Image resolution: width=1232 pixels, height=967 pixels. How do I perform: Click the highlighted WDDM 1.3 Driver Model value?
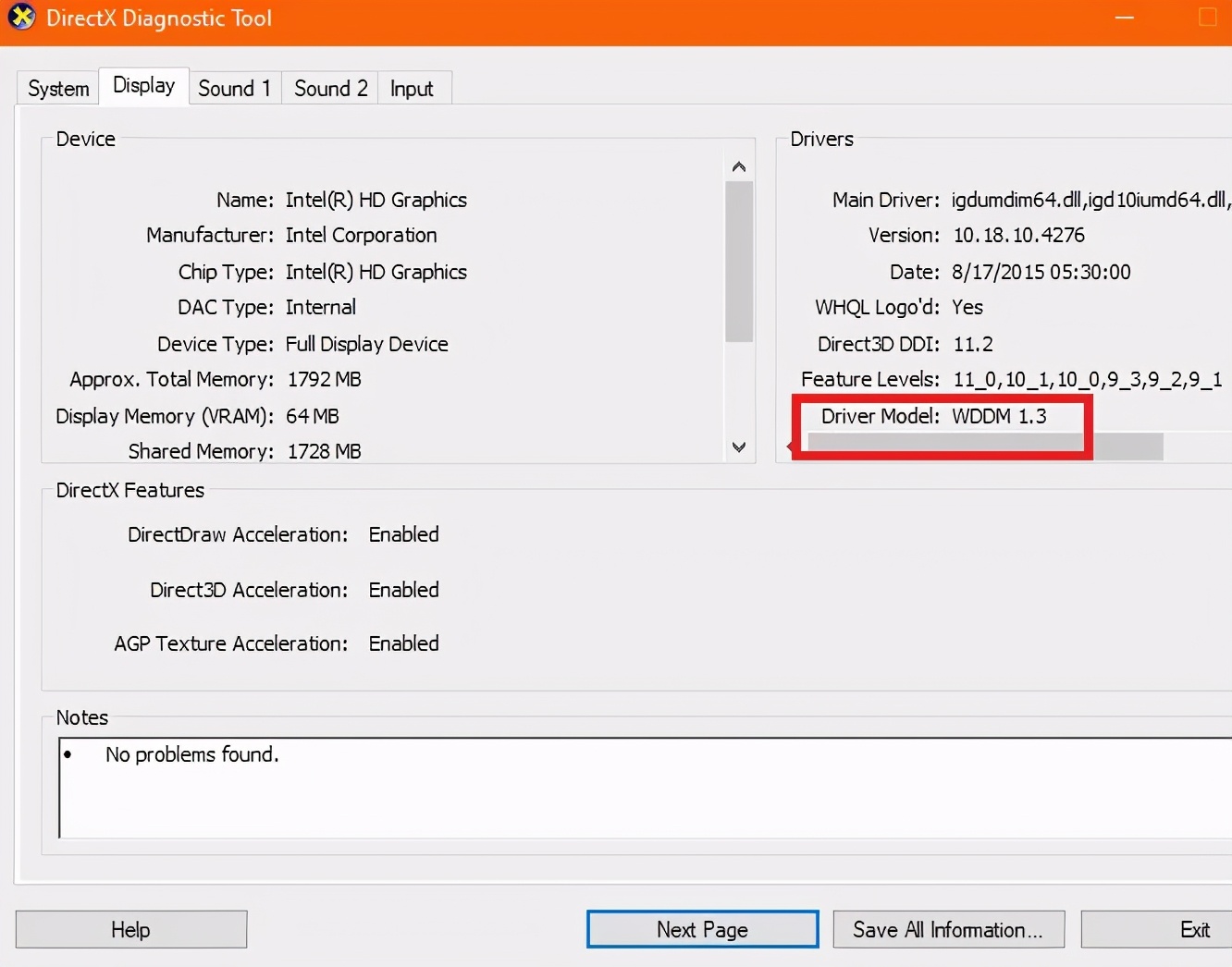[x=1000, y=416]
